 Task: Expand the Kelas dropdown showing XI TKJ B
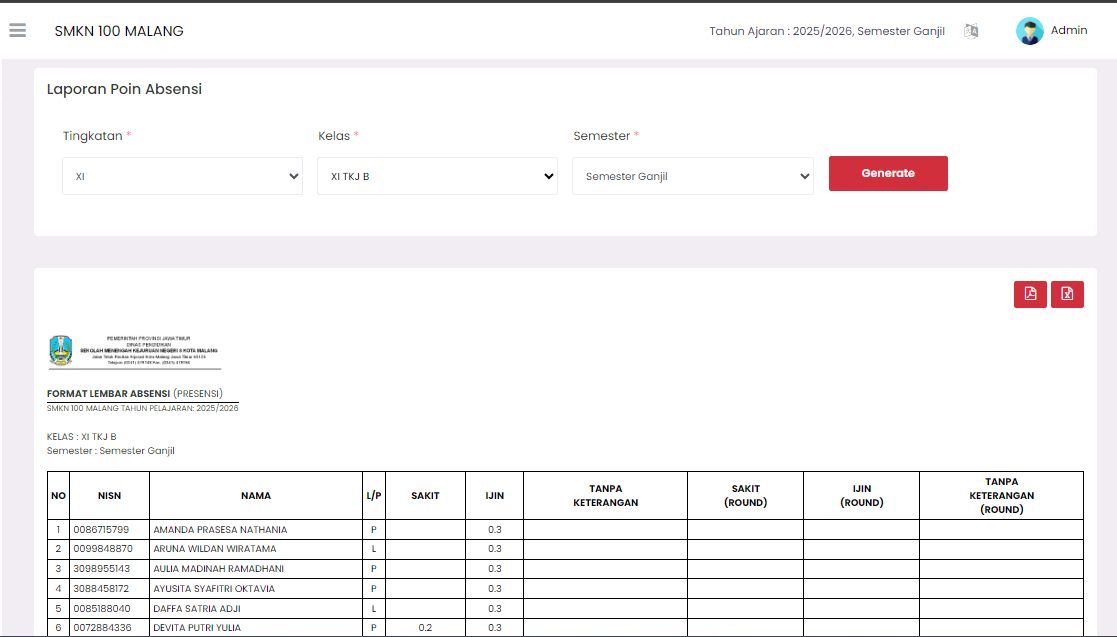[437, 176]
